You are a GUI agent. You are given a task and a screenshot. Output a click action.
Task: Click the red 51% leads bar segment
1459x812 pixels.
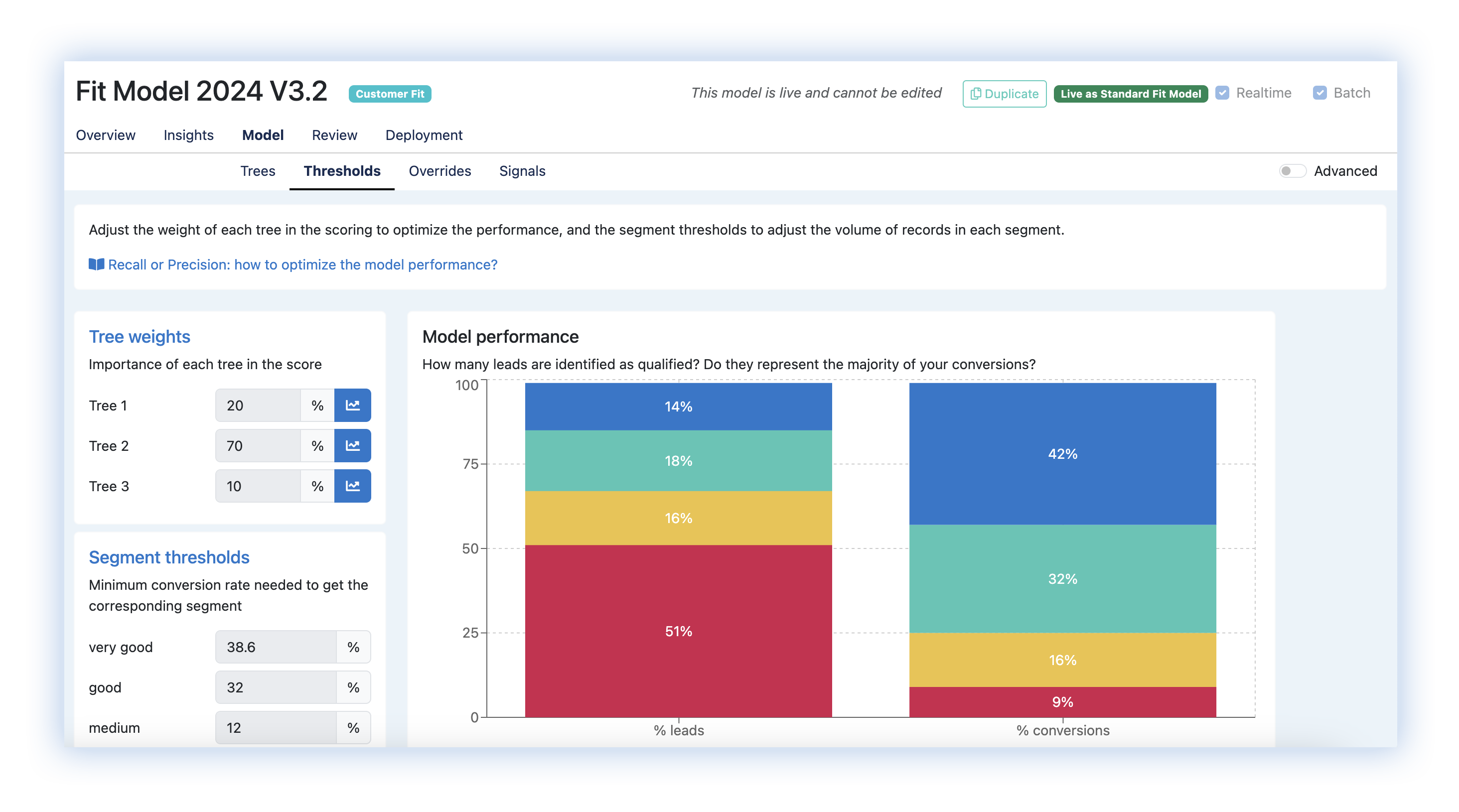click(678, 631)
